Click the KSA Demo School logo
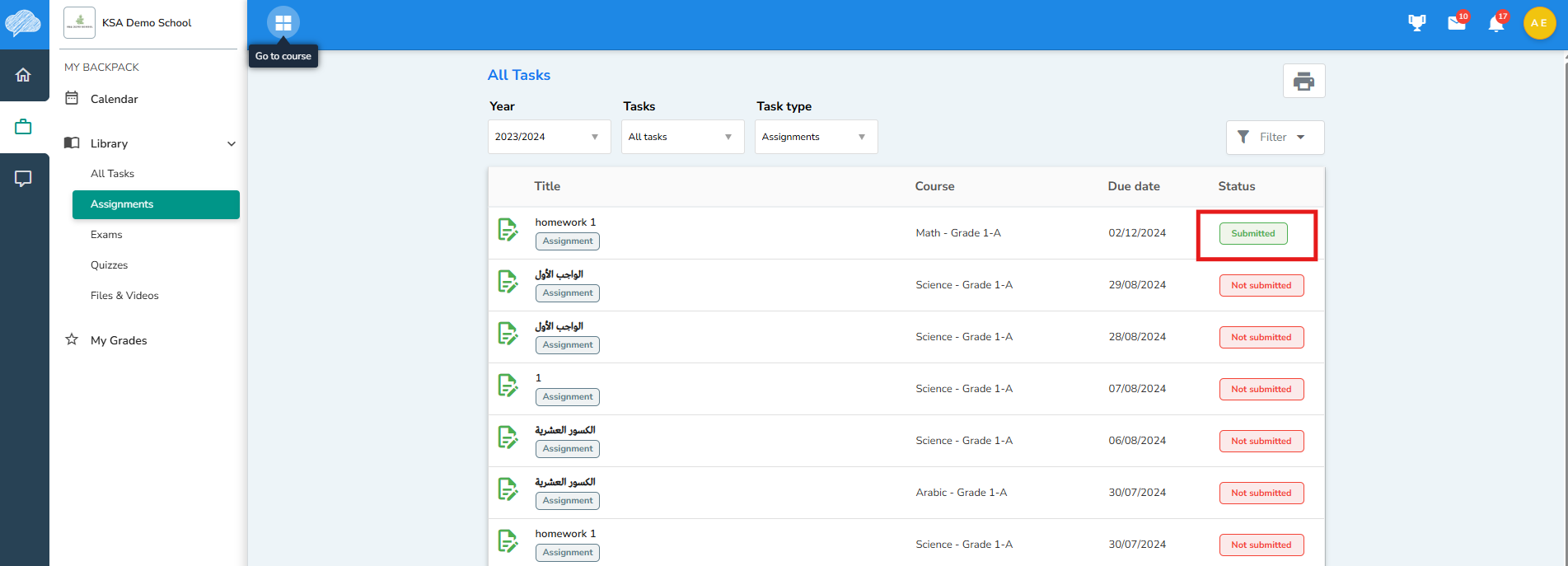1568x566 pixels. coord(79,23)
